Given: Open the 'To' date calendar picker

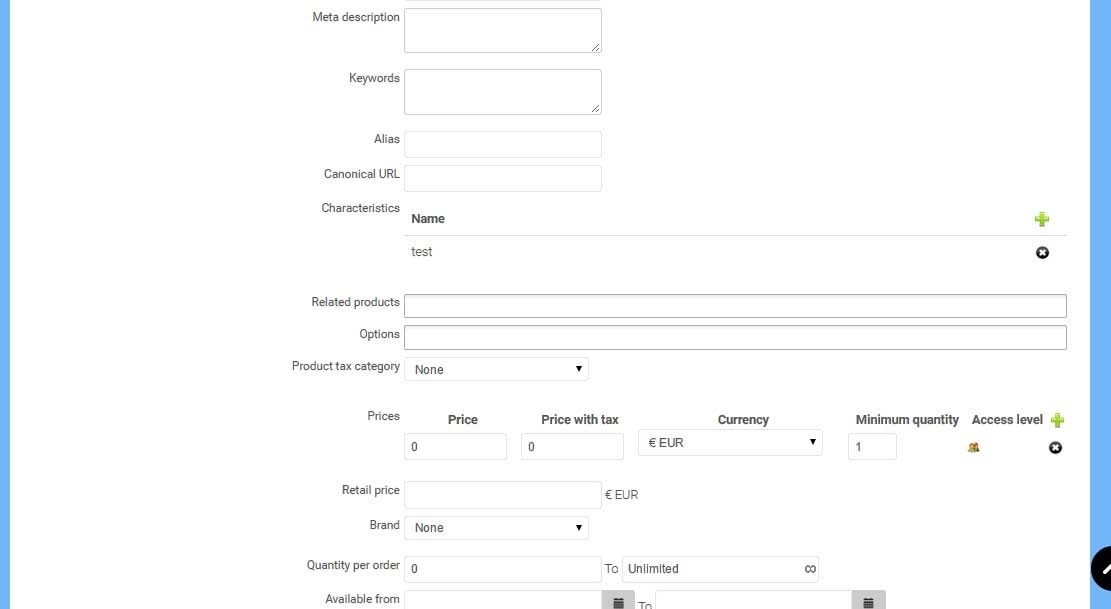Looking at the screenshot, I should tap(868, 602).
